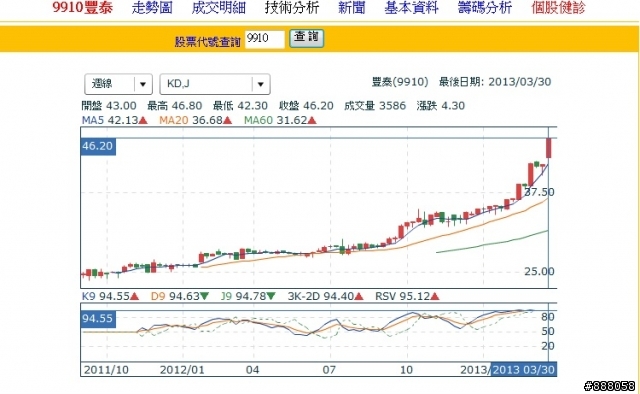Viewport: 640px width, 394px height.
Task: Go to the 基本資料 tab
Action: (411, 8)
